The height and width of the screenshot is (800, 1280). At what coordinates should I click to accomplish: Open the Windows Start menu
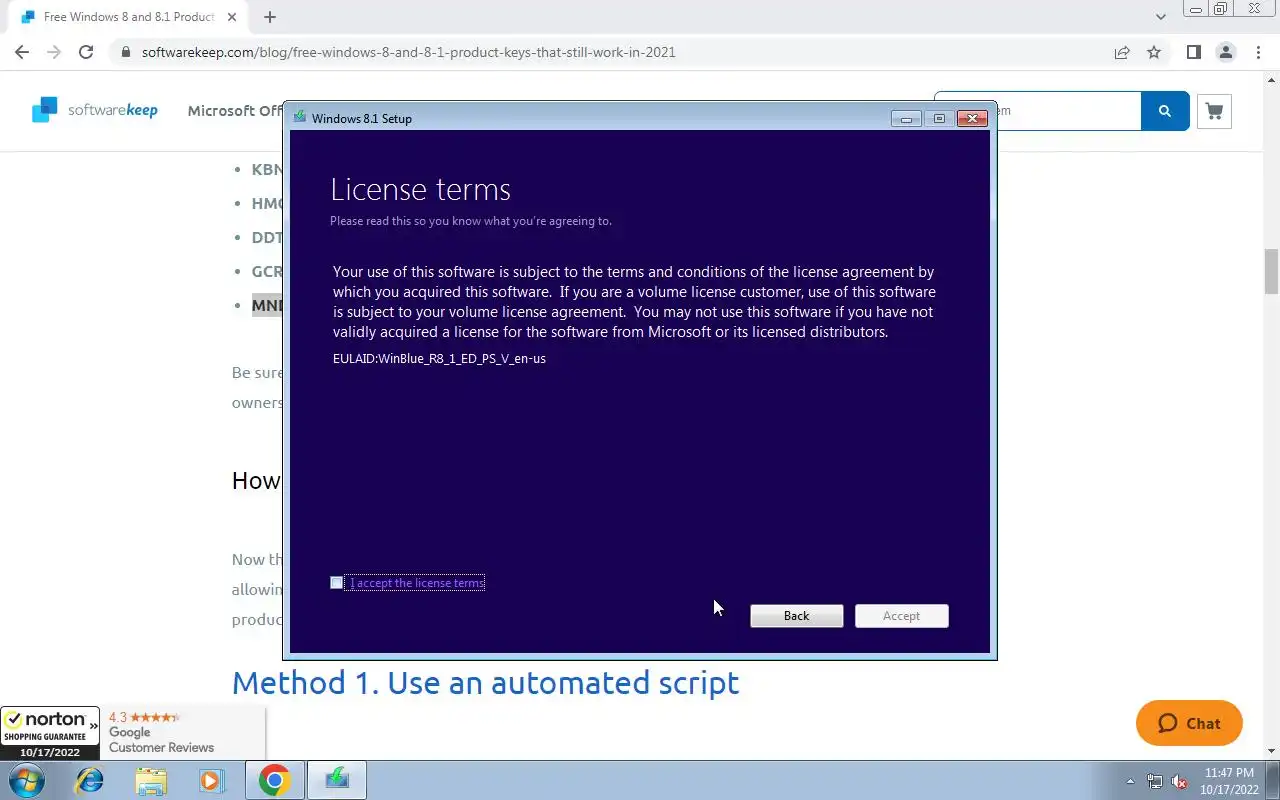click(x=27, y=780)
